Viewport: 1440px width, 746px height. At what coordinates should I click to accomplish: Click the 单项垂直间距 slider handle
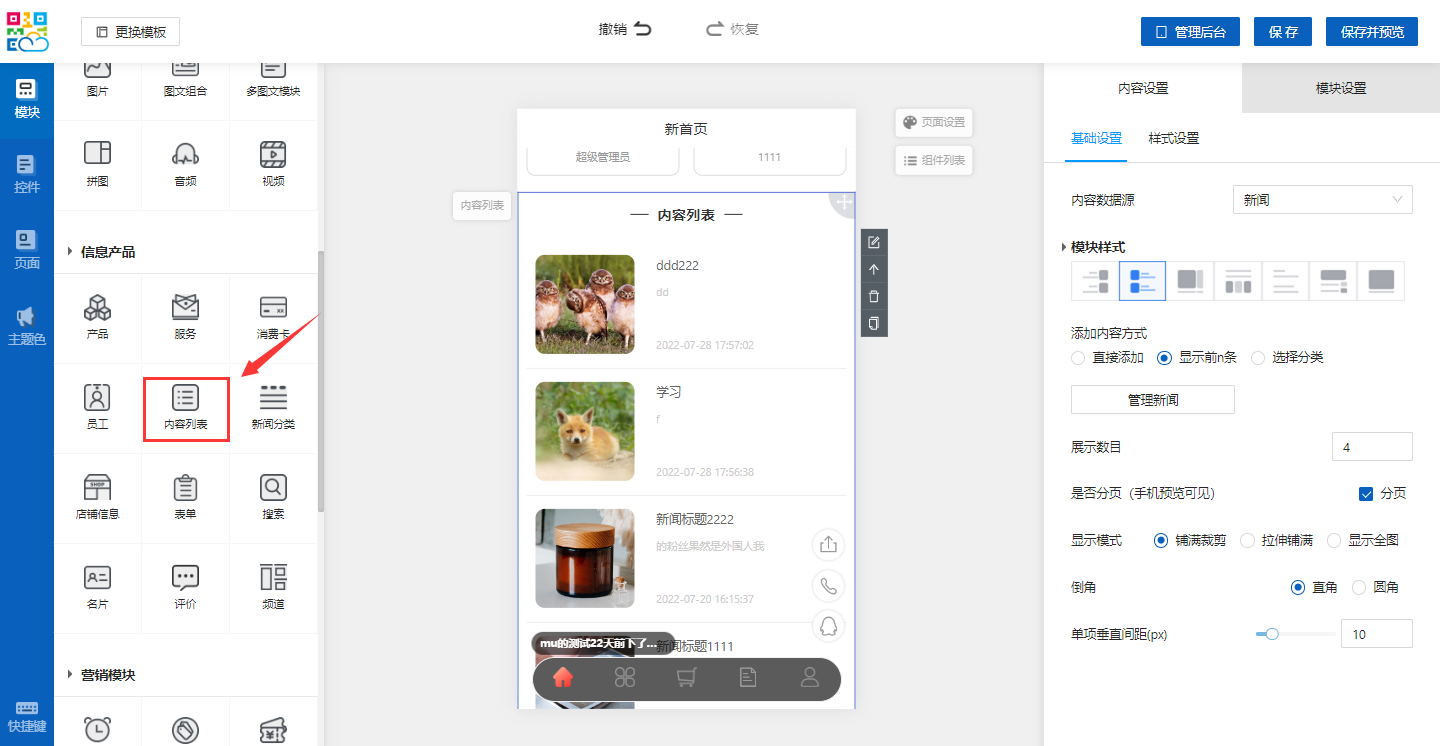pos(1272,634)
